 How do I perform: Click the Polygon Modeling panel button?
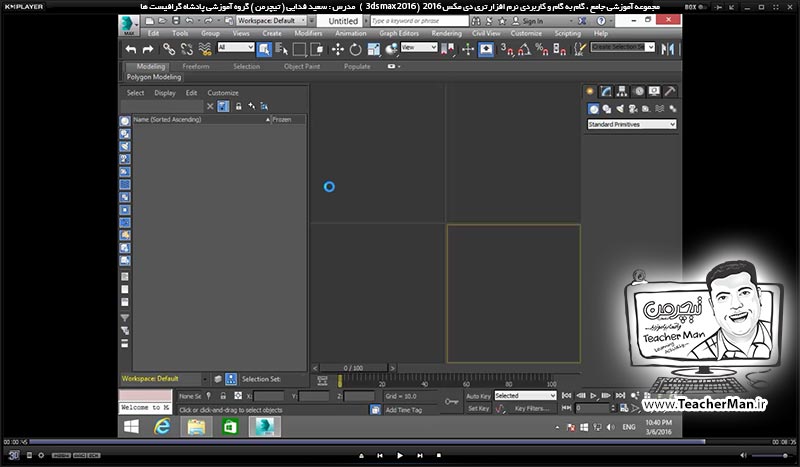coord(154,77)
